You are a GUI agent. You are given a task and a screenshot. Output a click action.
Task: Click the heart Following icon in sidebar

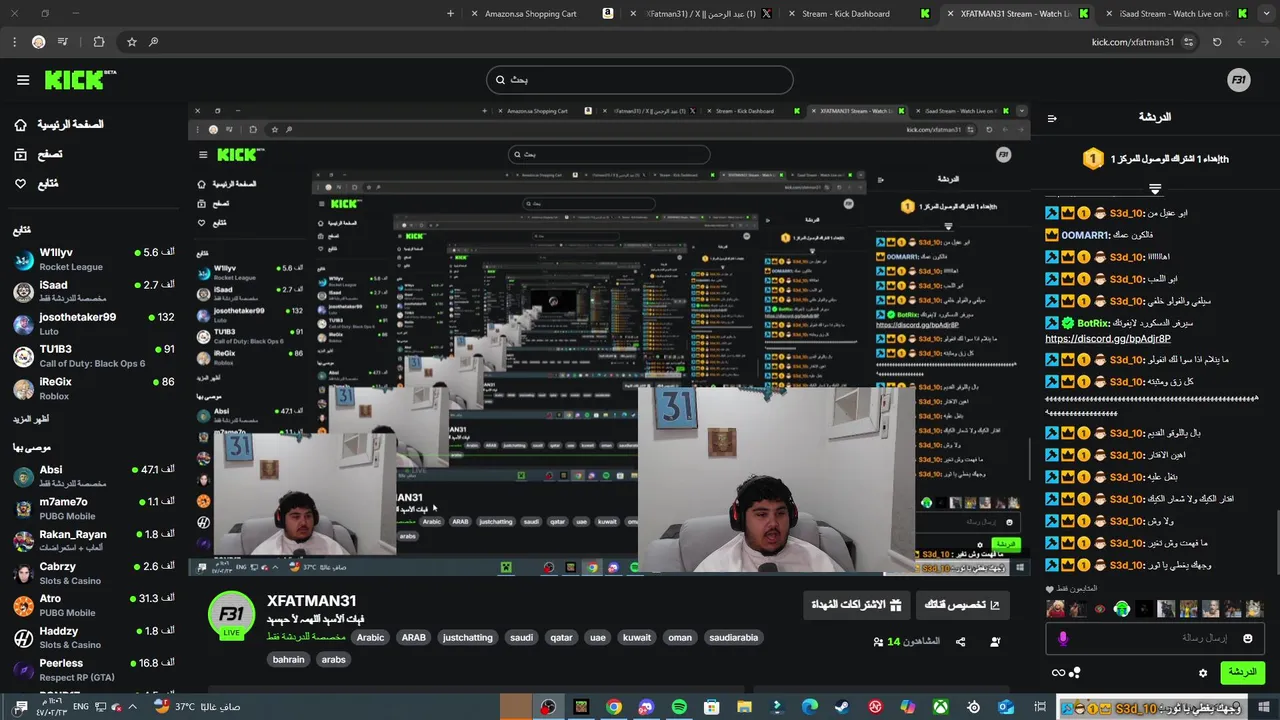21,184
